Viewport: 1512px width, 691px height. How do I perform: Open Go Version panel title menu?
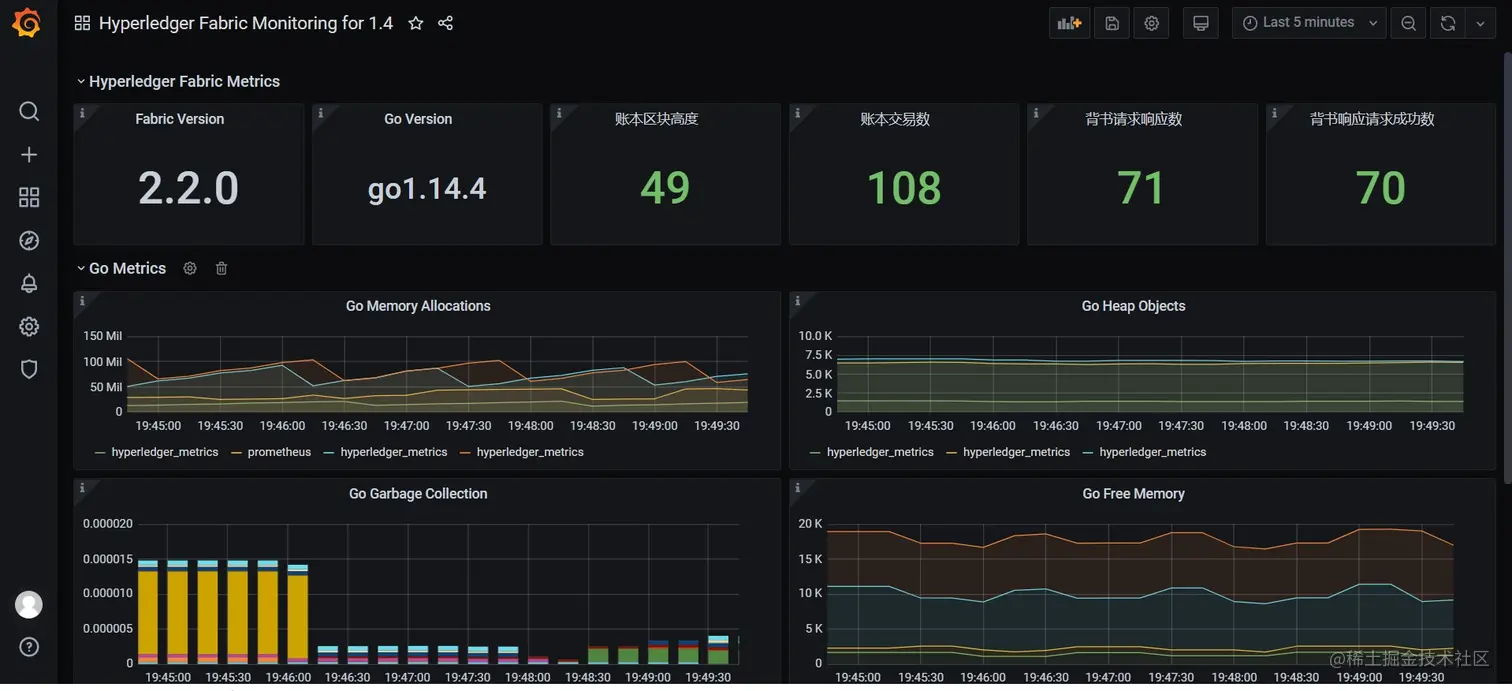(418, 118)
